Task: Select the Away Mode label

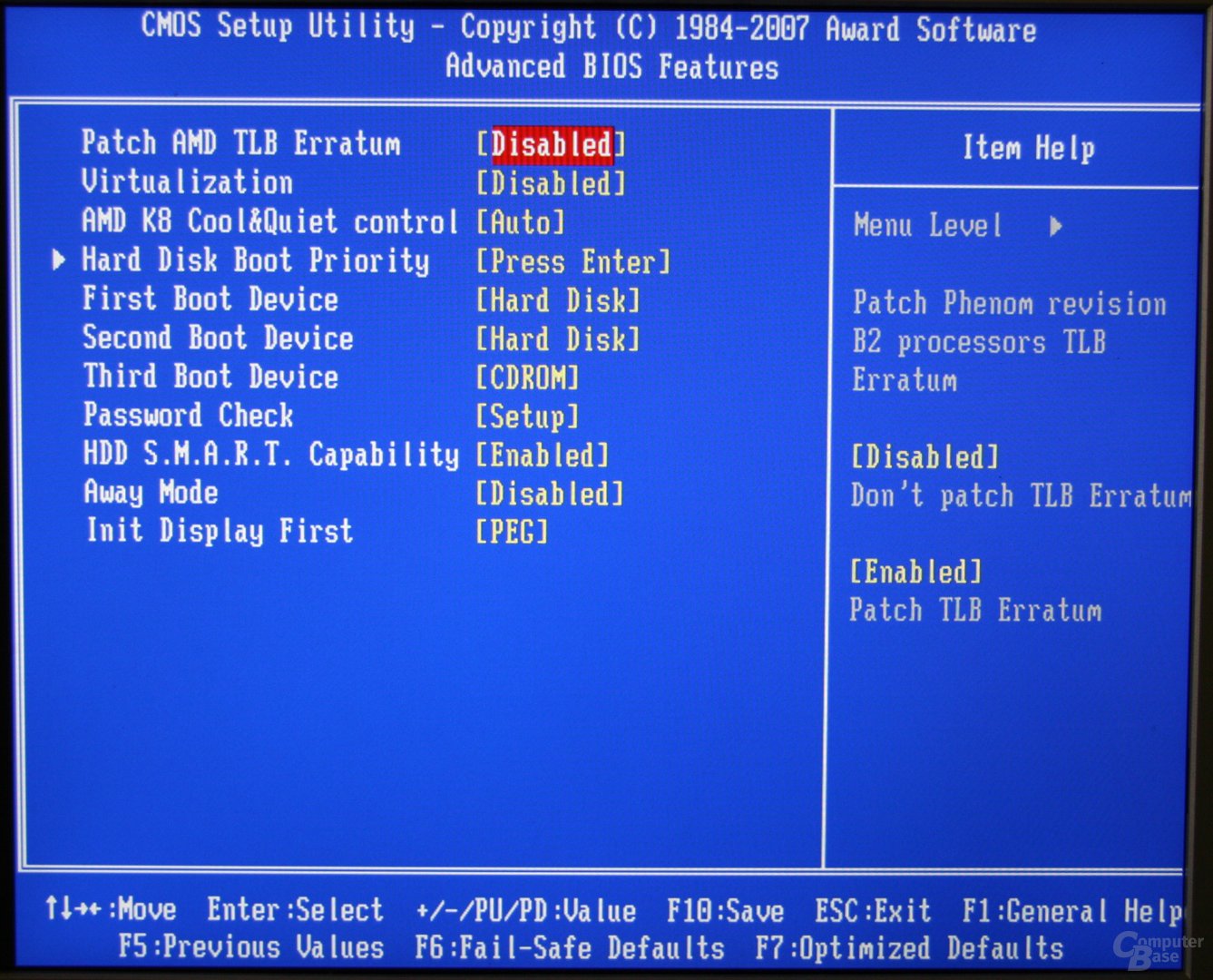Action: click(x=152, y=493)
